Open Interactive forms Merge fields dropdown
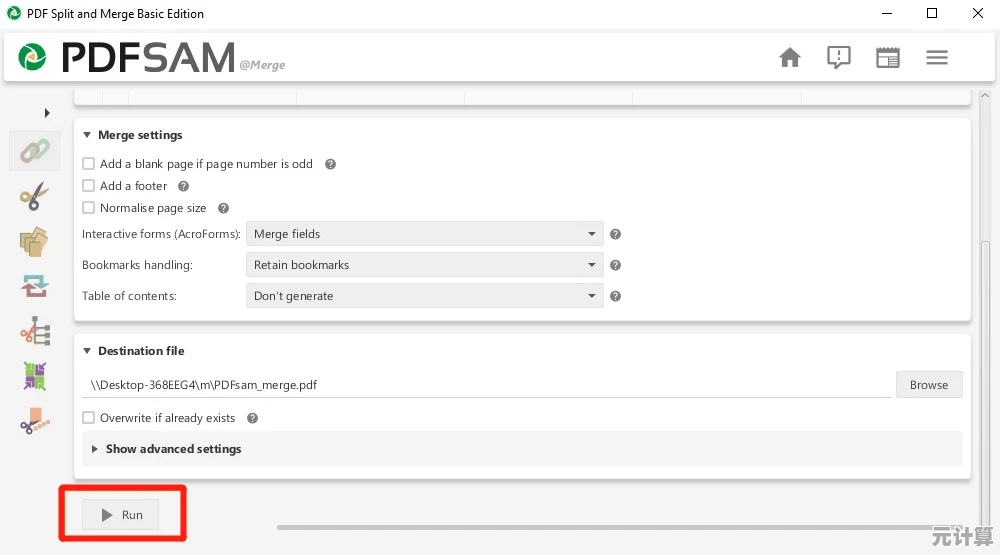Image resolution: width=1000 pixels, height=555 pixels. (424, 234)
